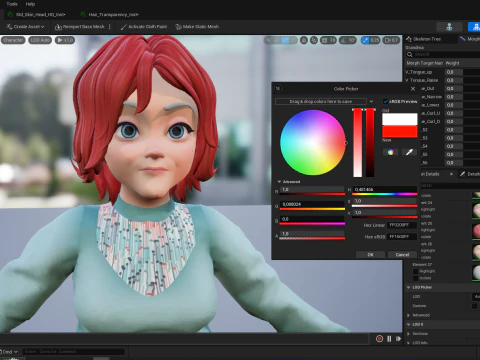480x360 pixels.
Task: Click the color wheel to choose a hue
Action: [x=313, y=143]
